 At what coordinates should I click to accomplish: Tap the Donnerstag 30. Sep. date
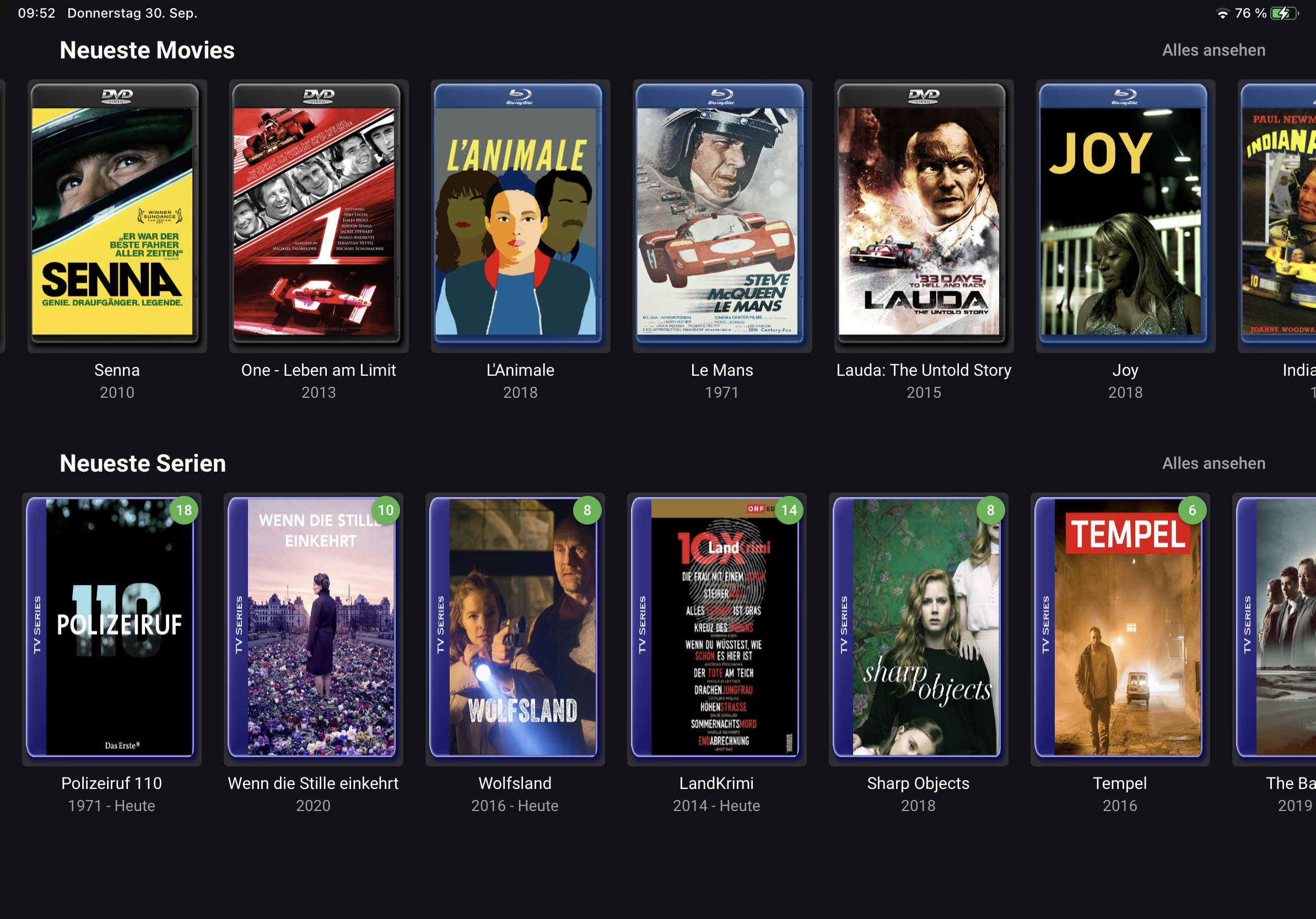[x=132, y=13]
